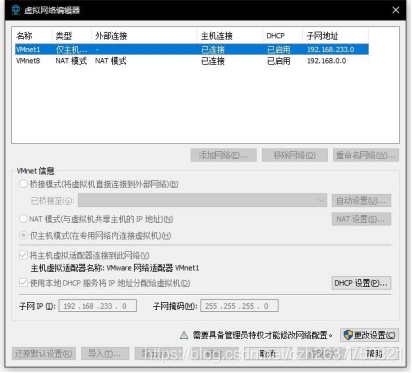
Task: Click the 主机连接 column header
Action: (x=230, y=36)
